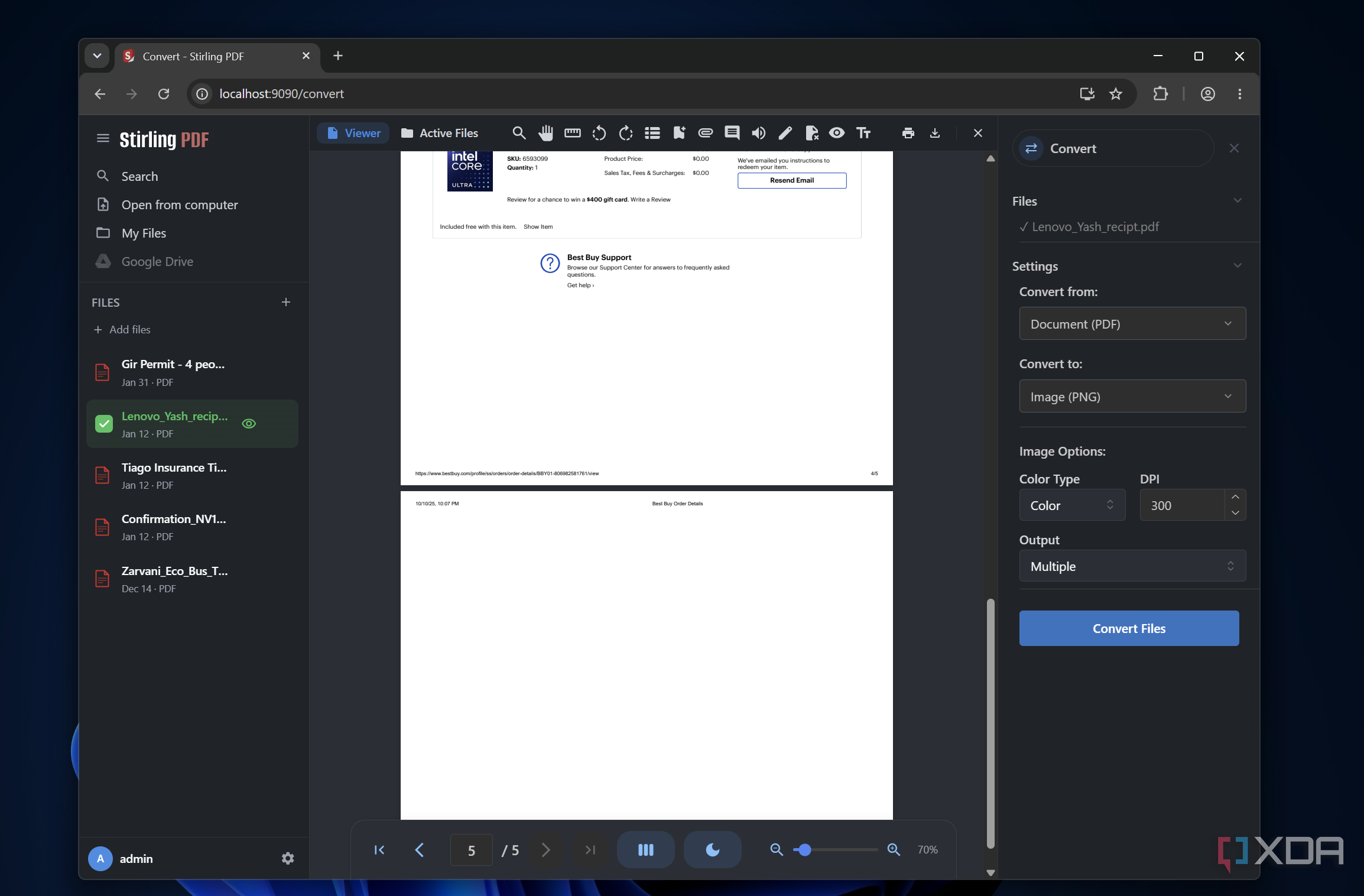Open the Color Type dropdown
This screenshot has height=896, width=1364.
pos(1072,505)
